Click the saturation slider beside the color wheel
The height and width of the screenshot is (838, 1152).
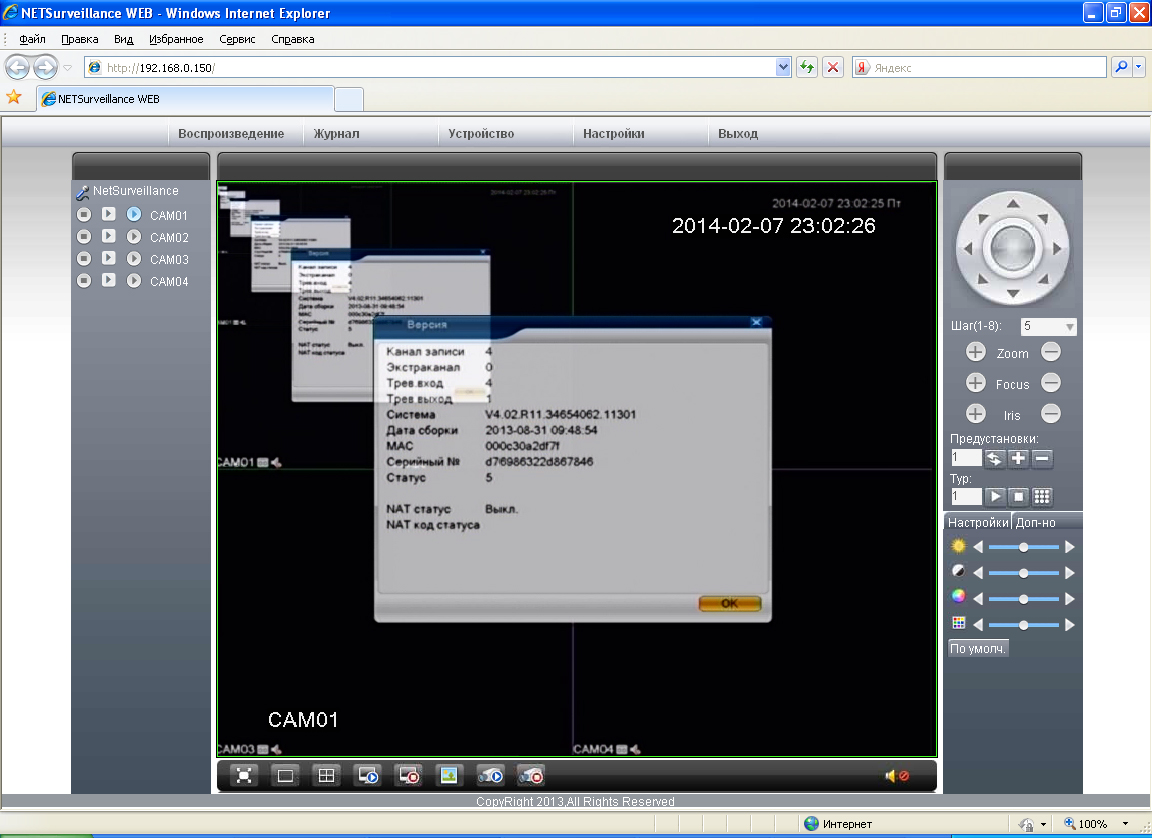tap(1023, 599)
